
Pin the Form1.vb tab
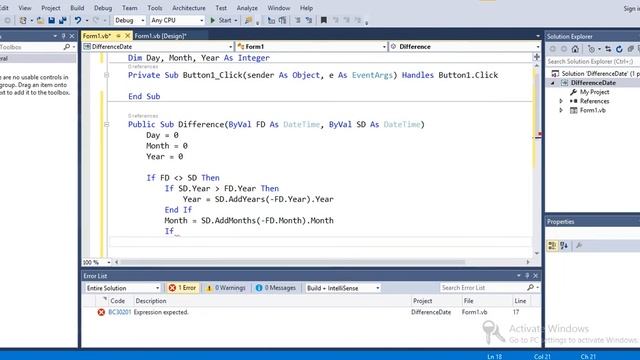118,36
